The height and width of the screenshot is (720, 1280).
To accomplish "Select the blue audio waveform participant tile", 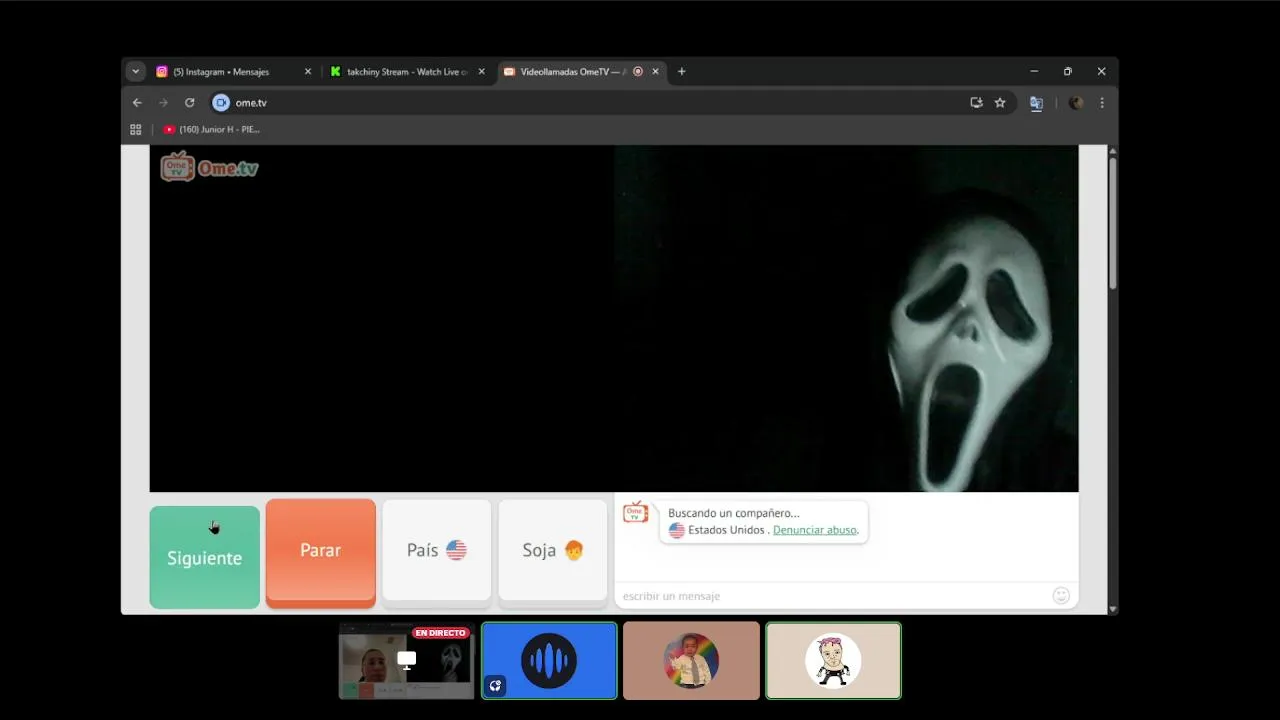I will (549, 660).
